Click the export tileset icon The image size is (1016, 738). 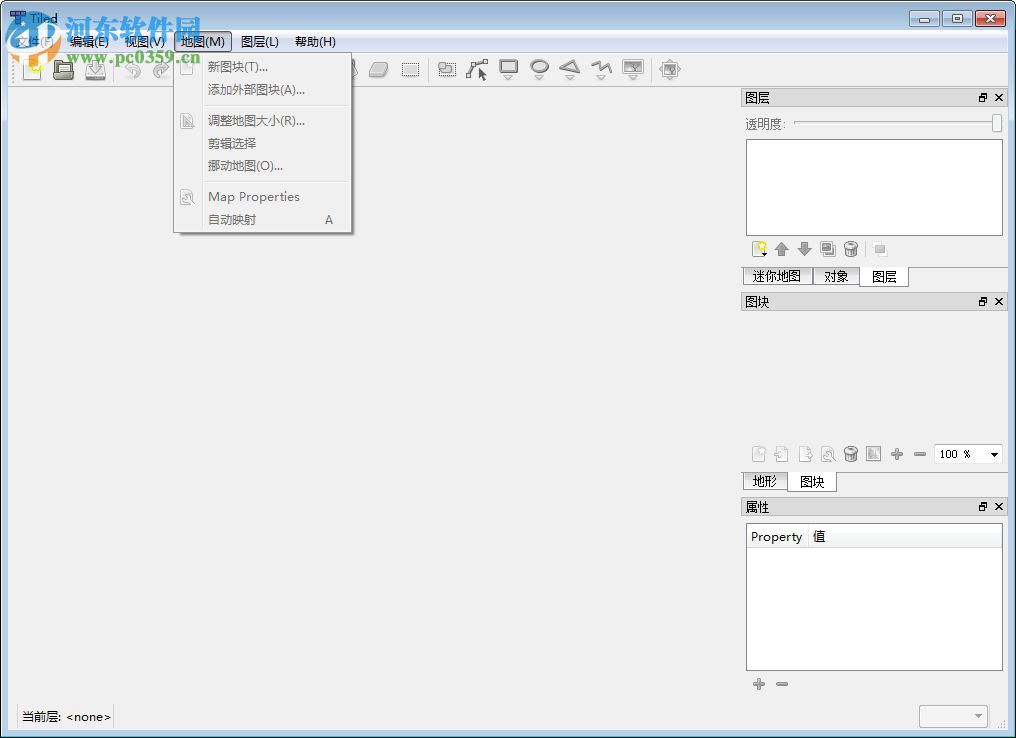point(805,454)
